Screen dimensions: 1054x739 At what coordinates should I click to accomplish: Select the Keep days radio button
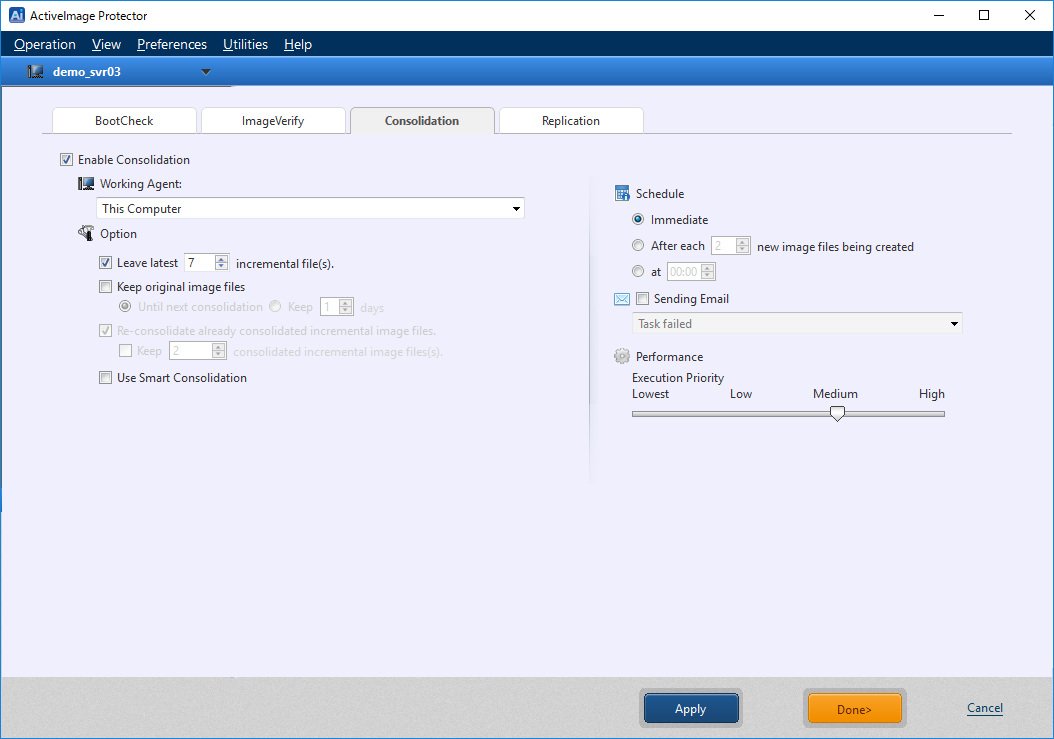275,307
